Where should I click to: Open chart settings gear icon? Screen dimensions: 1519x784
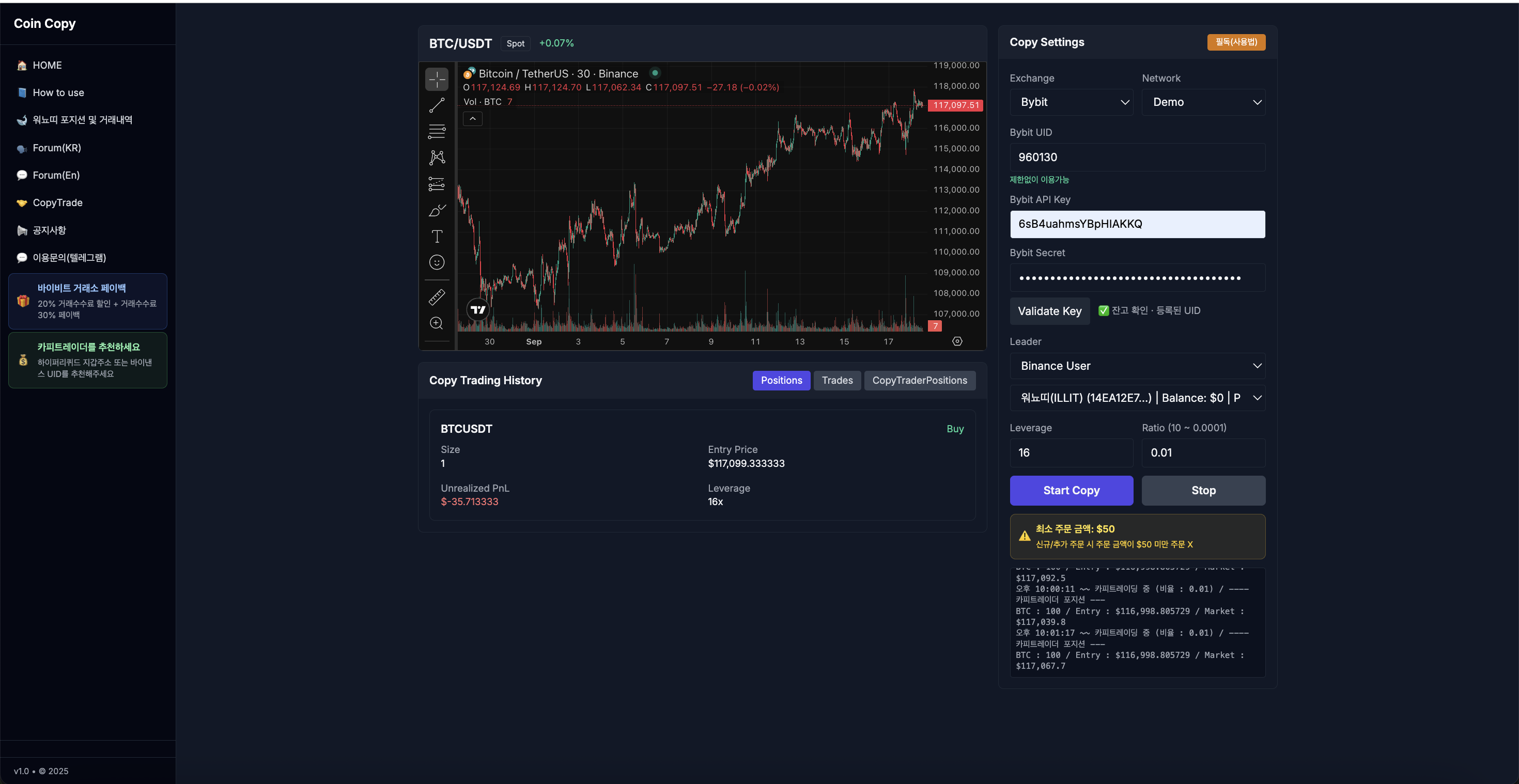point(957,341)
